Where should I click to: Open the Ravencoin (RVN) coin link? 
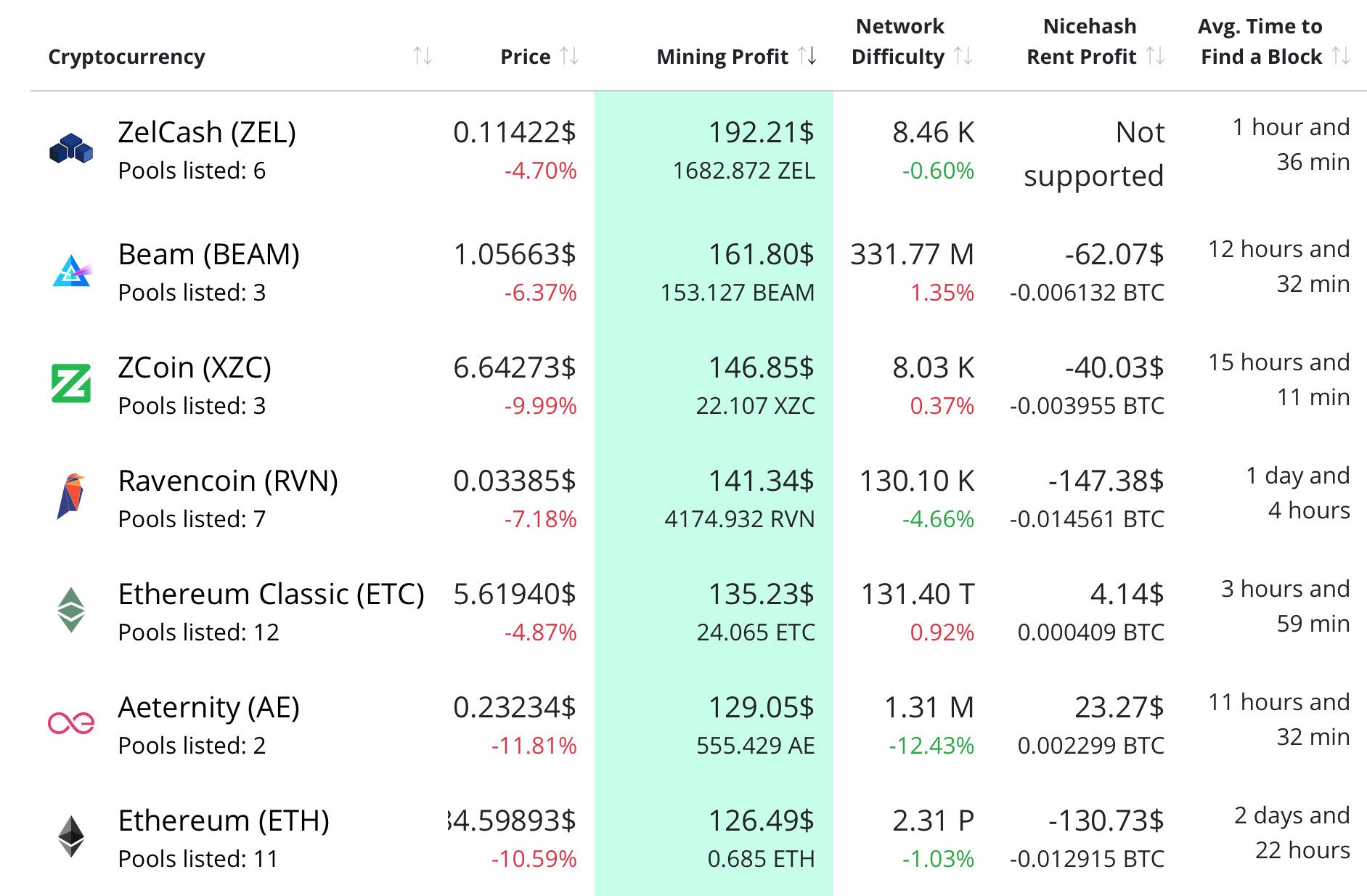pos(228,481)
